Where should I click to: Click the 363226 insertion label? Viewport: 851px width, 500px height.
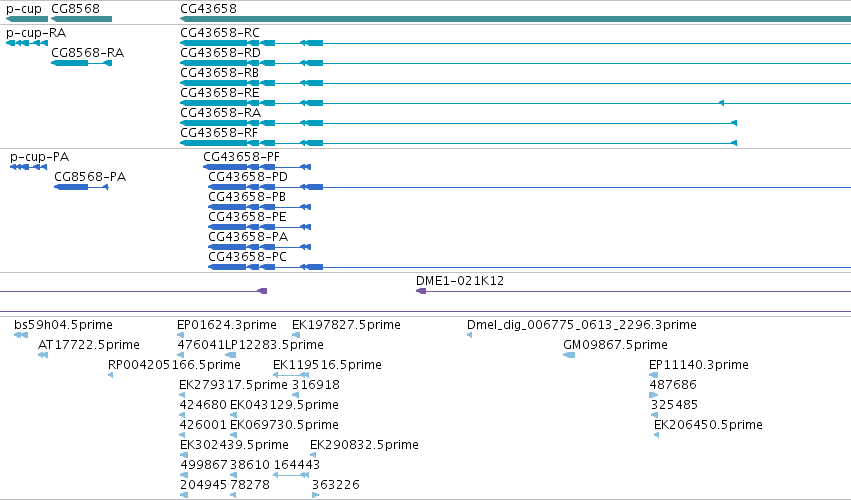[336, 485]
